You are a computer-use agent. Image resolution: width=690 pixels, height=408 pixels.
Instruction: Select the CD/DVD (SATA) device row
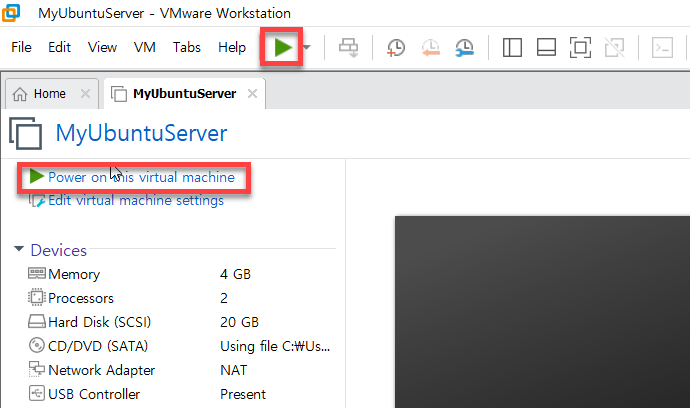click(180, 346)
